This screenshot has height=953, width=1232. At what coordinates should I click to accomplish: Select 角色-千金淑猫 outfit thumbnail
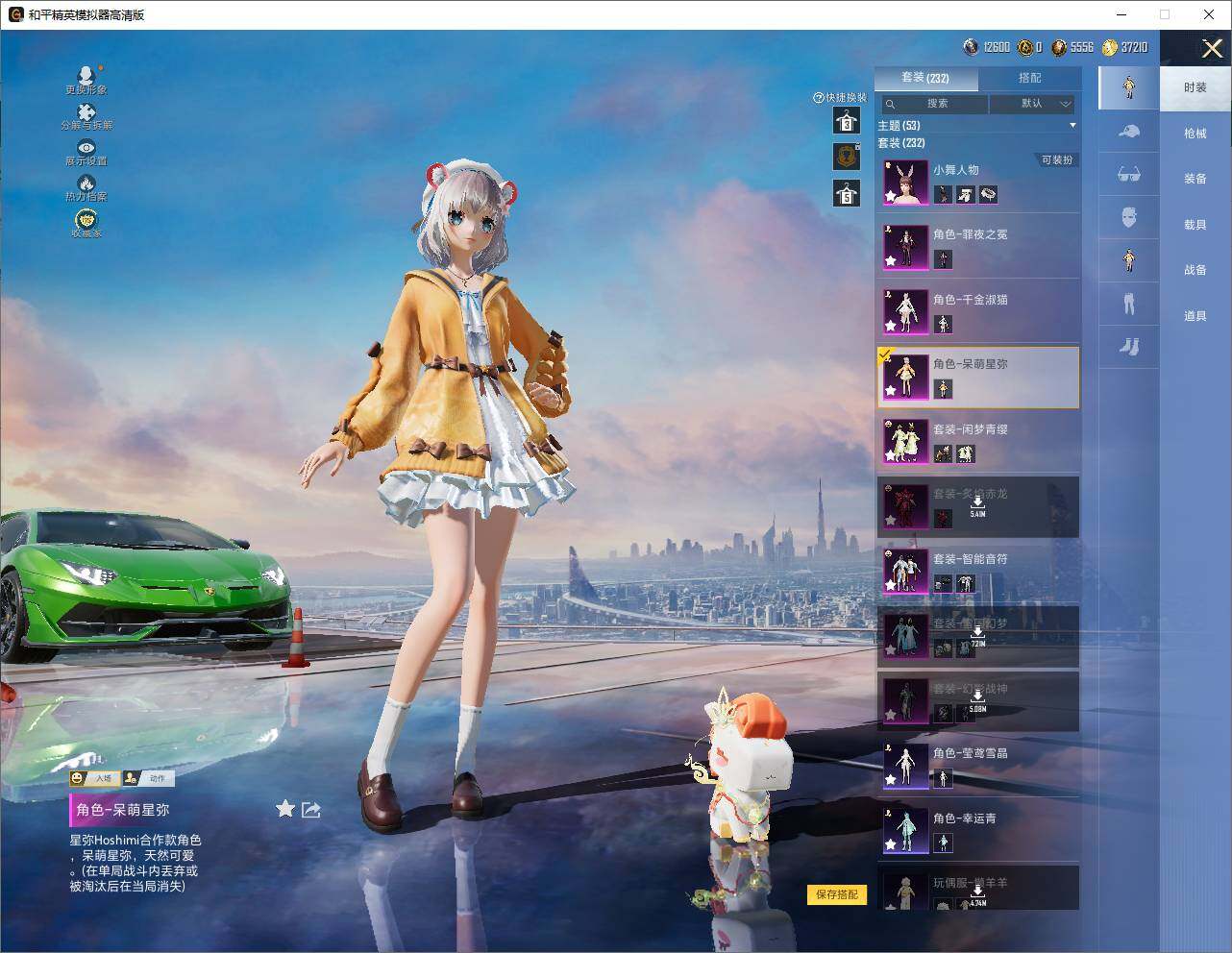coord(905,312)
